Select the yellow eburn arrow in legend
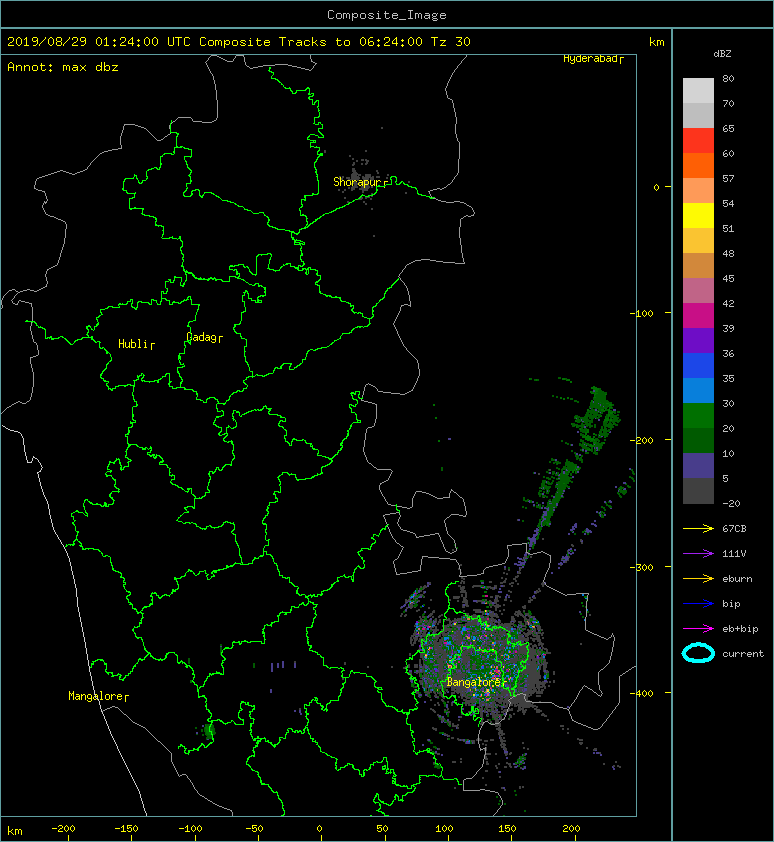Viewport: 774px width, 842px height. 698,579
